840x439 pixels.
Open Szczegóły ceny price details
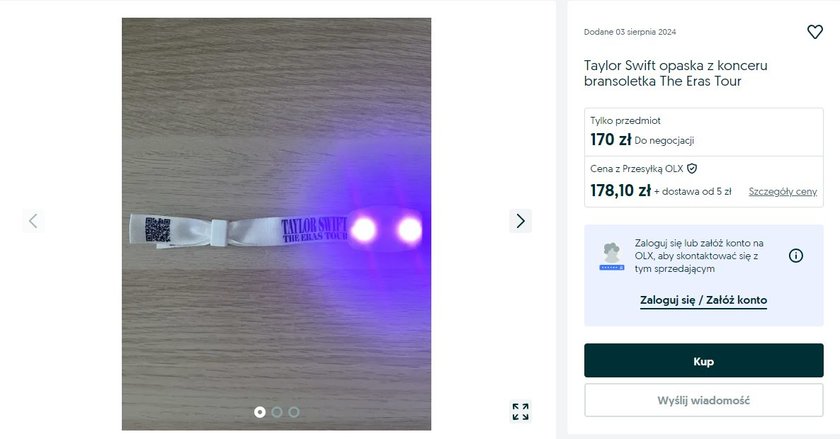click(783, 191)
